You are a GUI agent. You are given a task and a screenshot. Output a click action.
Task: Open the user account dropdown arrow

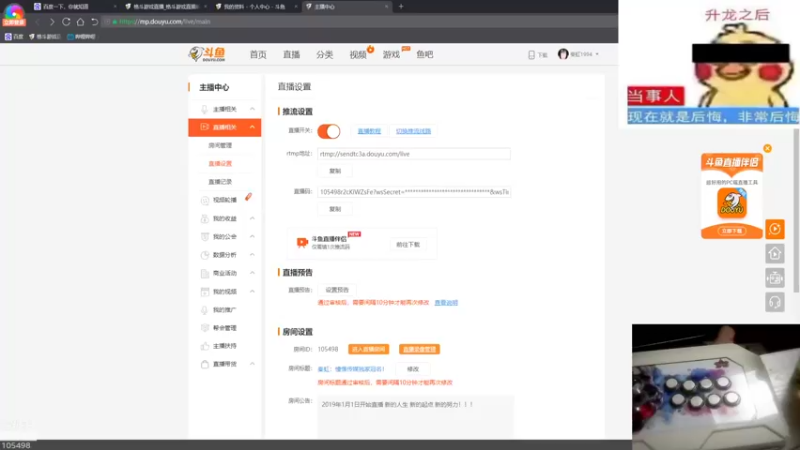[597, 54]
